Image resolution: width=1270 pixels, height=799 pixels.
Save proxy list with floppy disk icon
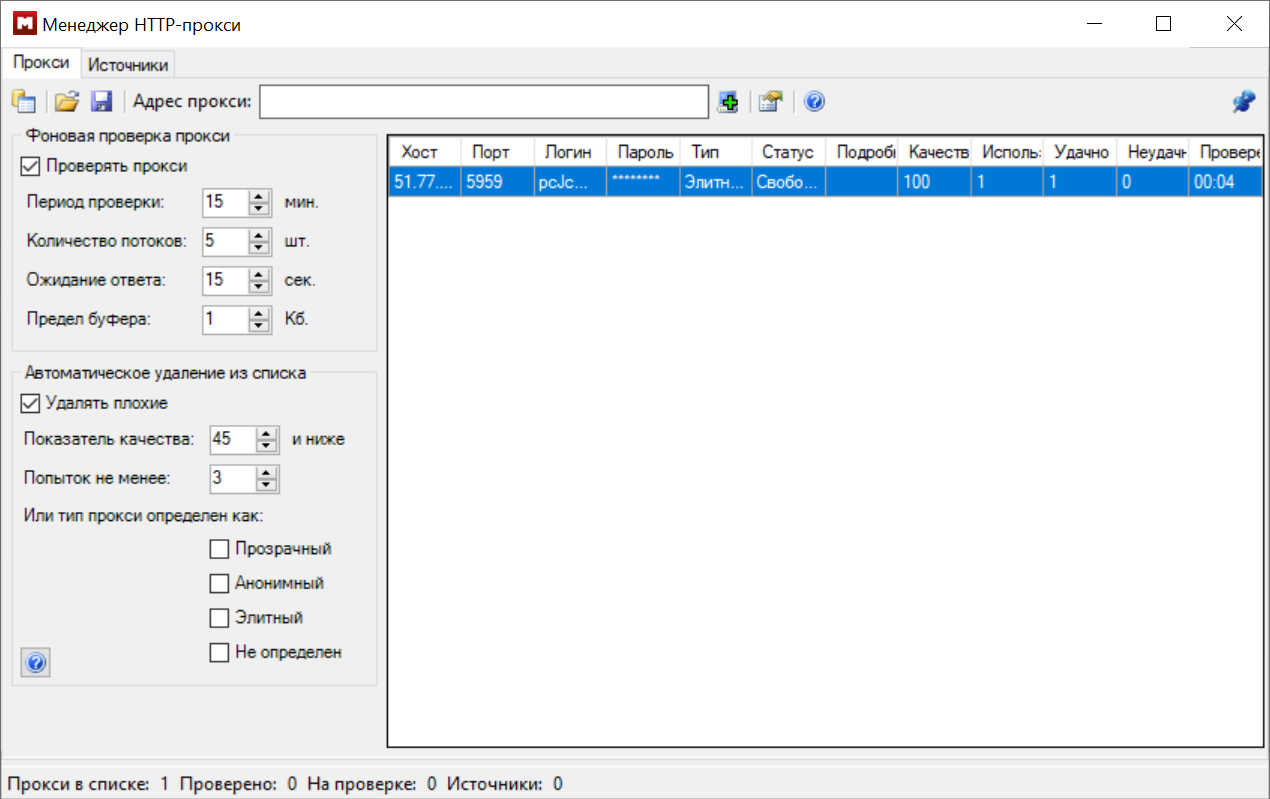(x=101, y=101)
